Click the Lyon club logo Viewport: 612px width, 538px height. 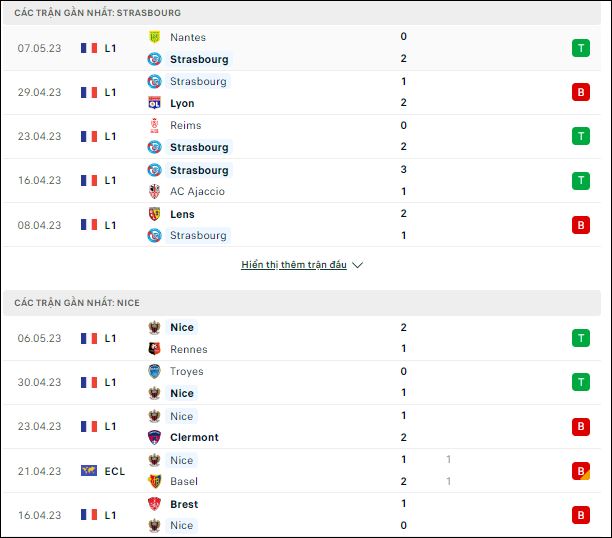[x=155, y=103]
